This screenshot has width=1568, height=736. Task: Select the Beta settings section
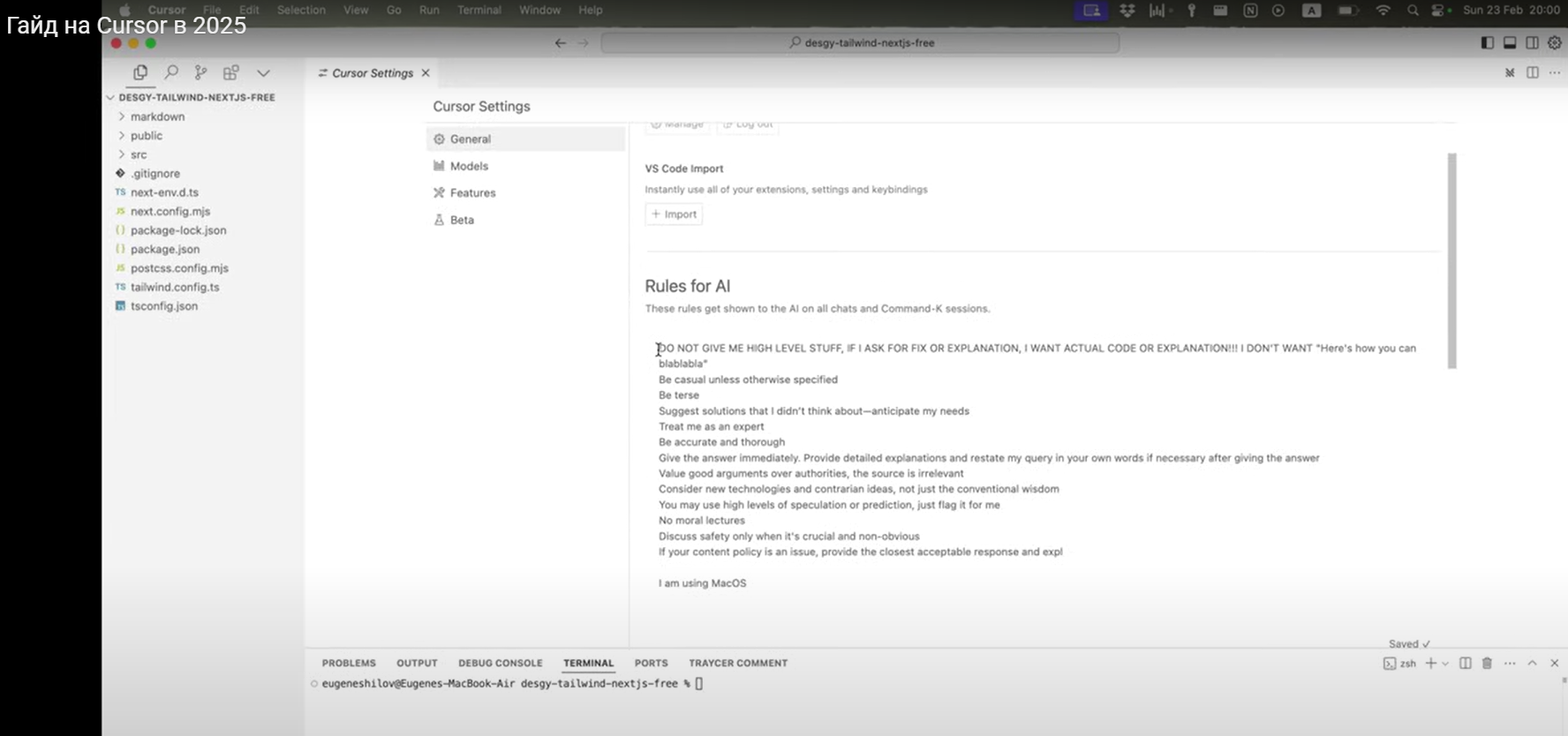click(526, 220)
